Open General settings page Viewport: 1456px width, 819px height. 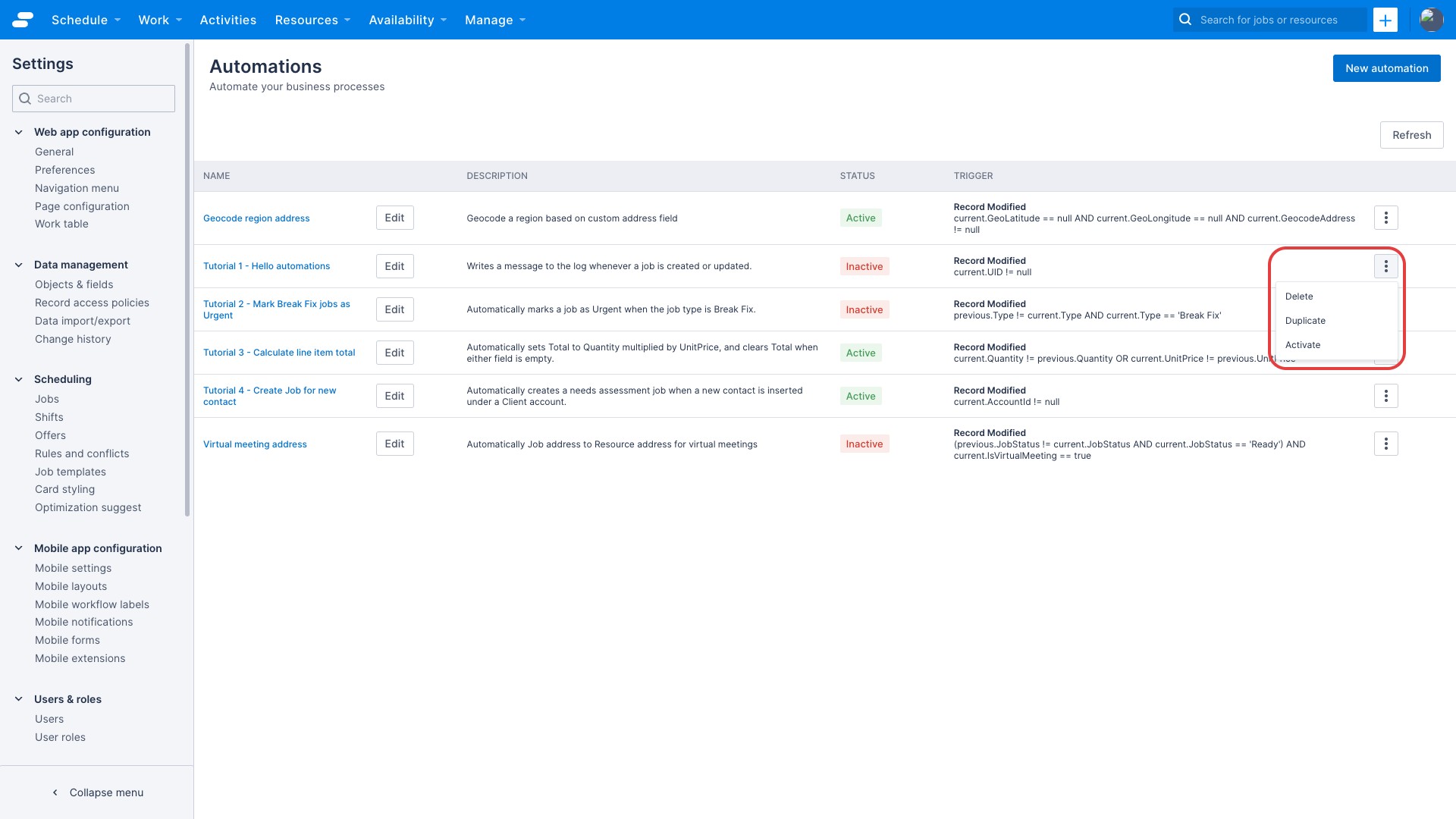click(55, 152)
